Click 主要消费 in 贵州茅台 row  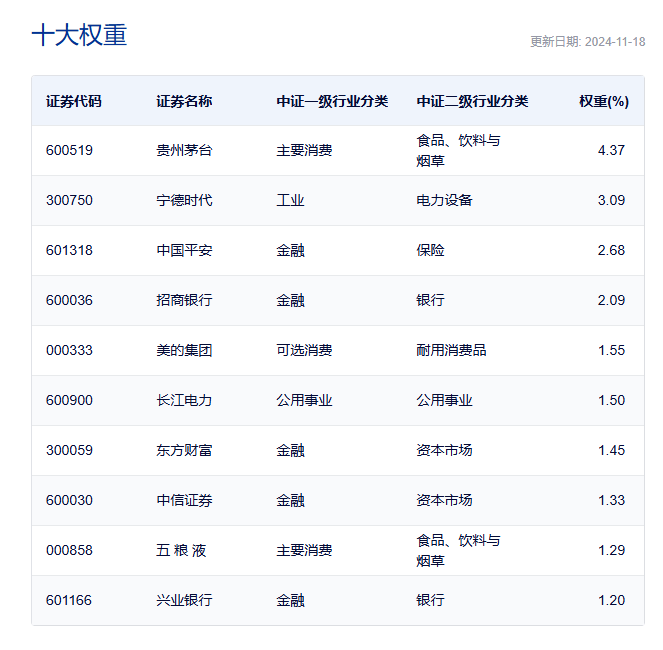click(304, 150)
